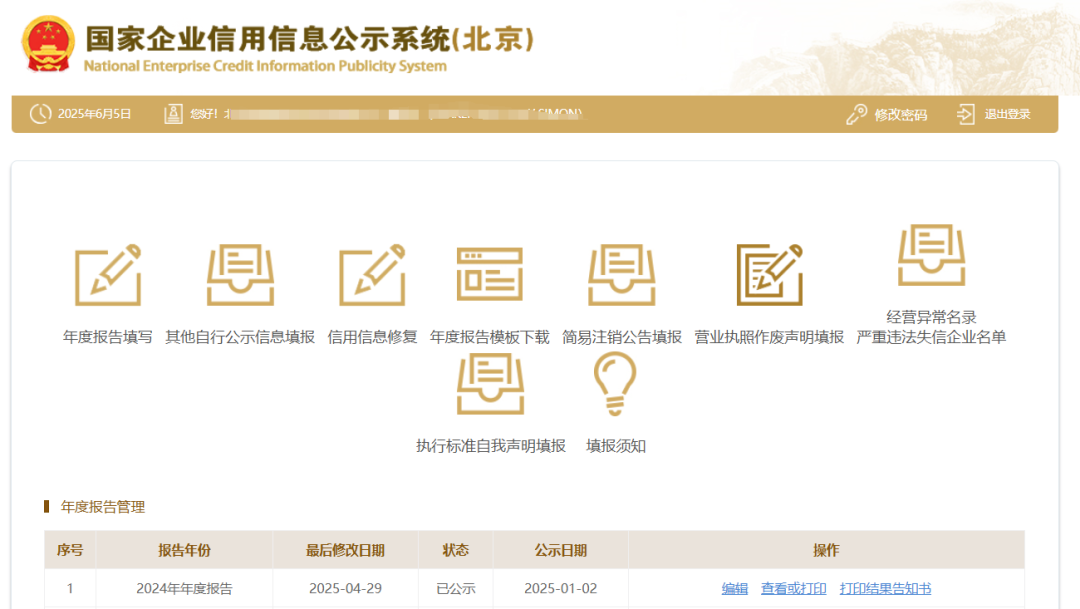Open the 年度报告模板下载 template icon
1080x609 pixels.
pos(490,274)
